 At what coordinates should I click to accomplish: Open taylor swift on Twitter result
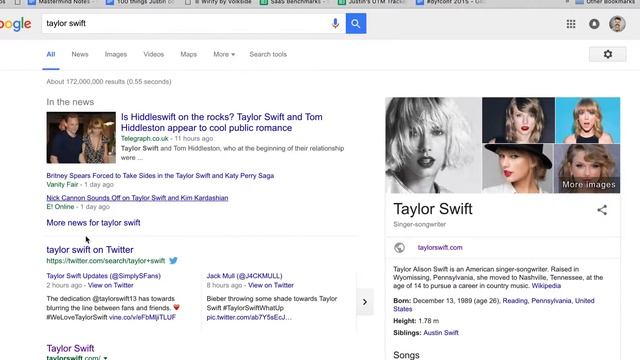point(90,249)
